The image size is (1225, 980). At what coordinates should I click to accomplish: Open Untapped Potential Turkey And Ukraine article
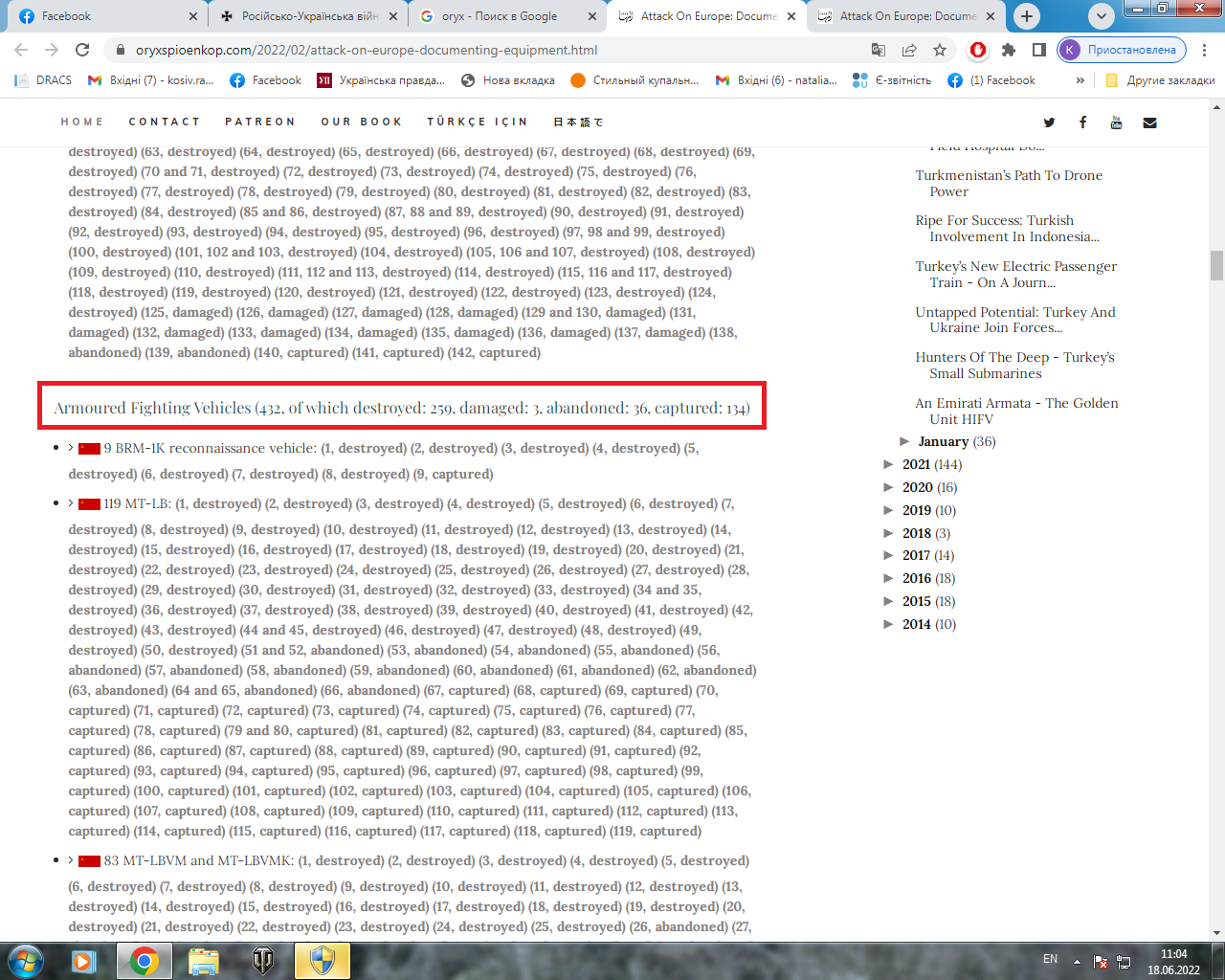pyautogui.click(x=1015, y=320)
